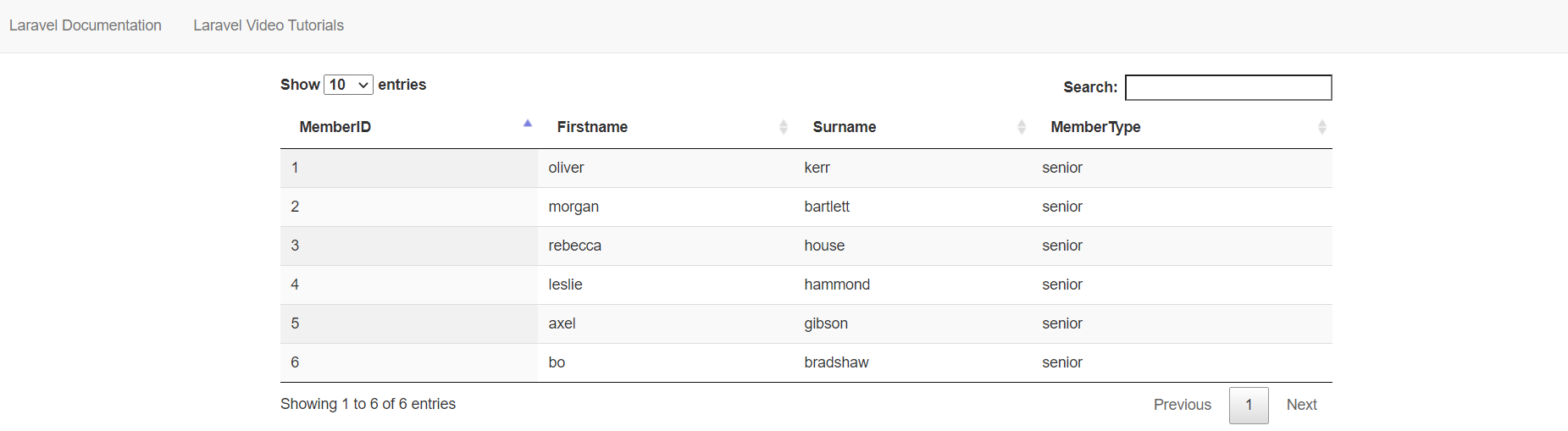Select the morgan bartlett row
This screenshot has height=431, width=1568.
tap(805, 207)
